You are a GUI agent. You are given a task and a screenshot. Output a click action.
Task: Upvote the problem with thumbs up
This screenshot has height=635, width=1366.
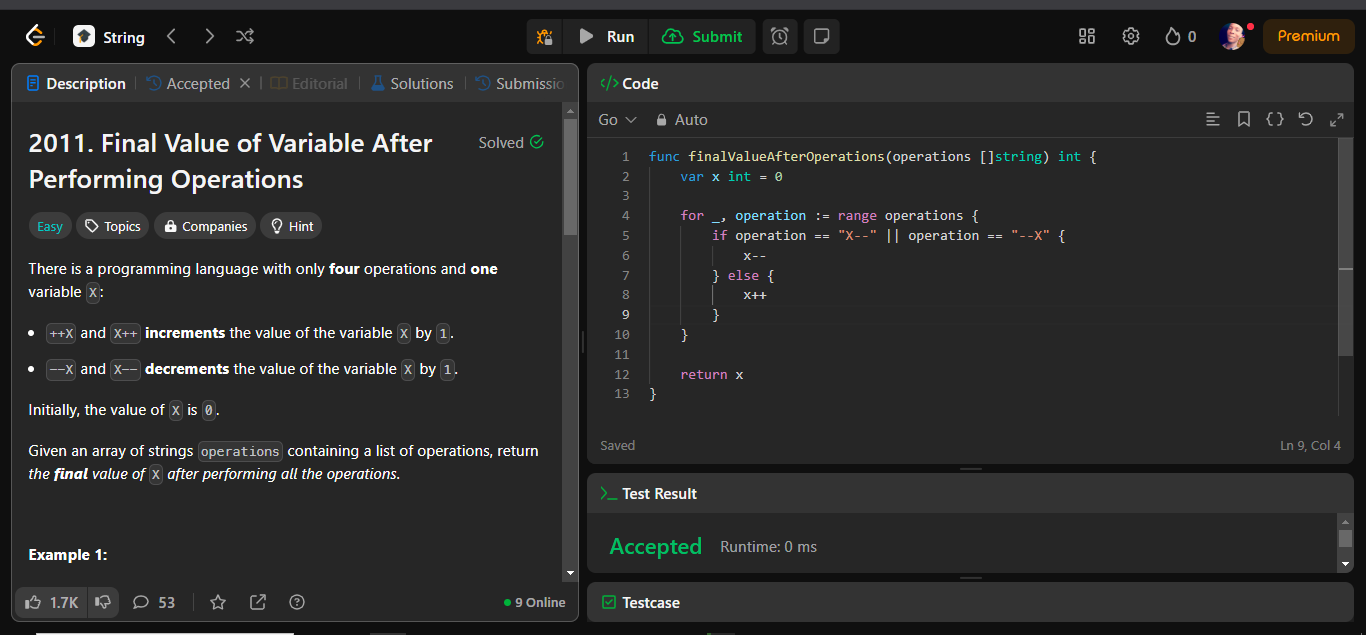click(x=52, y=602)
